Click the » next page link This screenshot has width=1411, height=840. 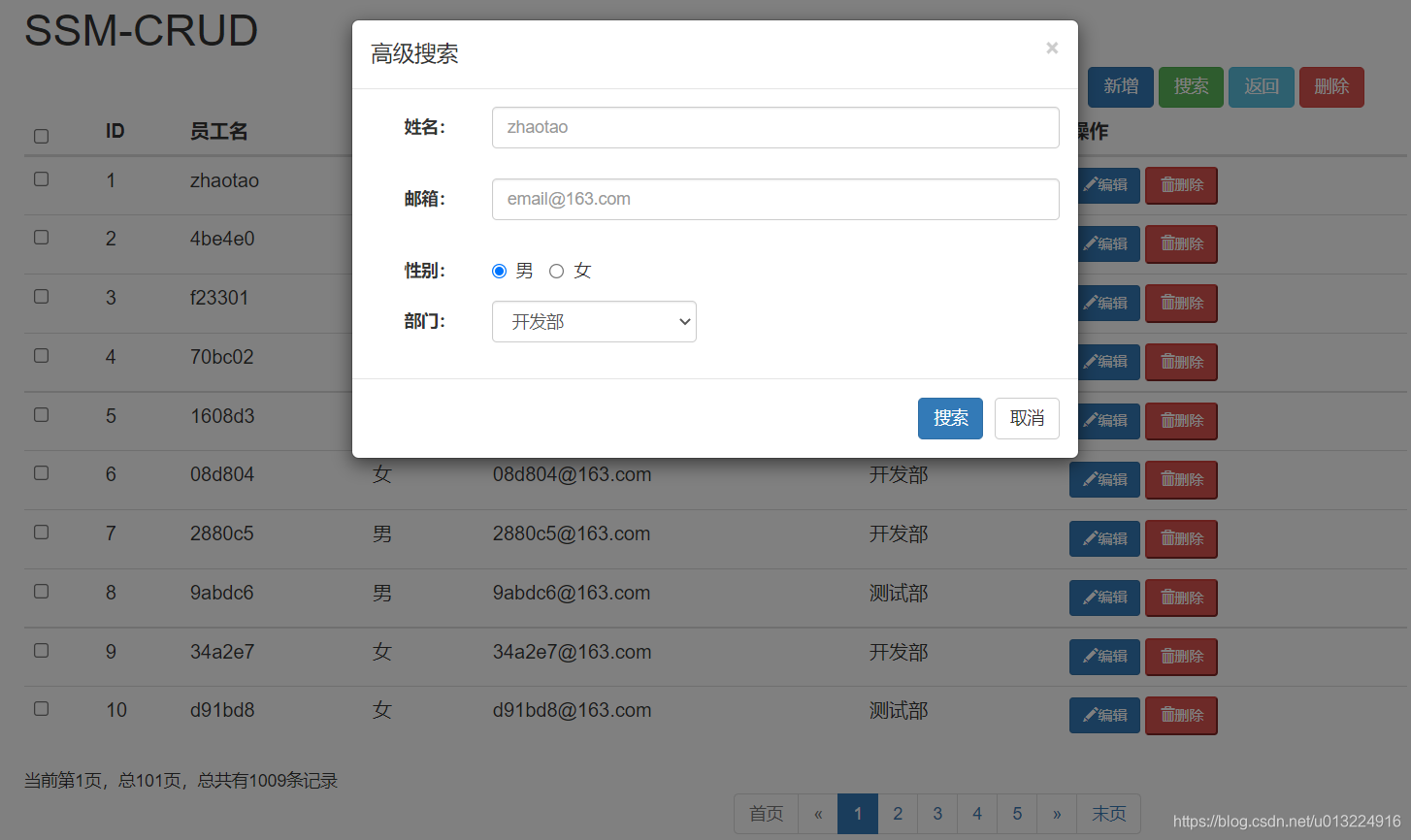point(1057,814)
